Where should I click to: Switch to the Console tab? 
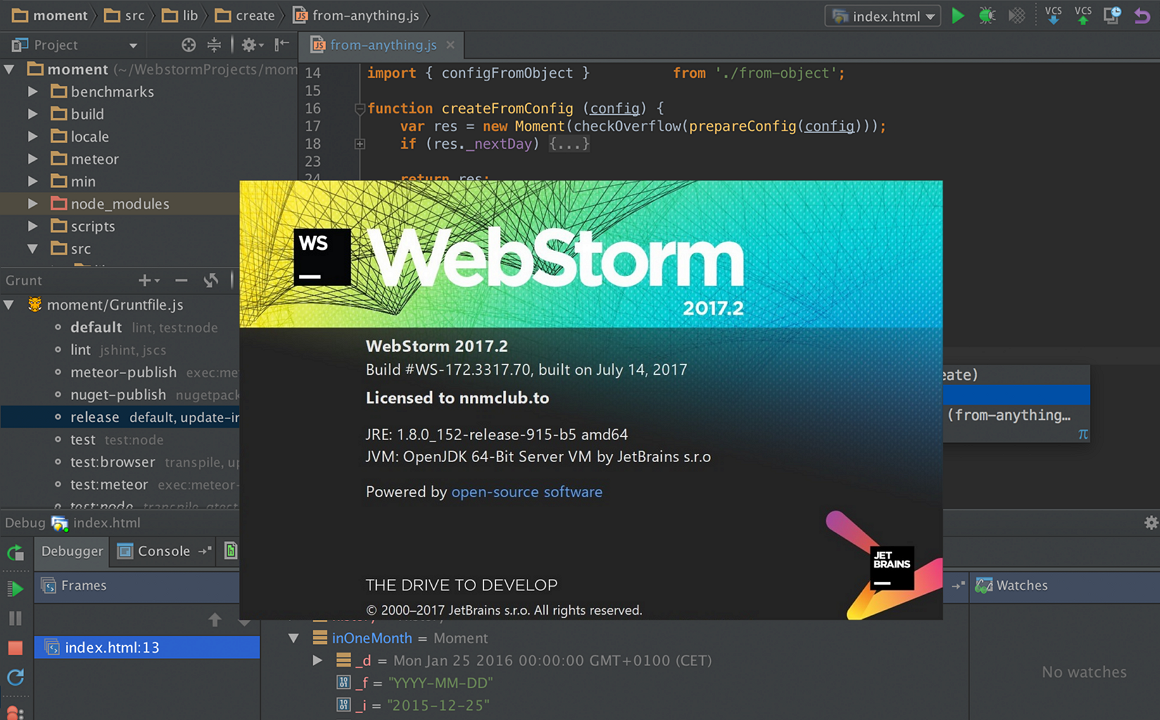(163, 551)
